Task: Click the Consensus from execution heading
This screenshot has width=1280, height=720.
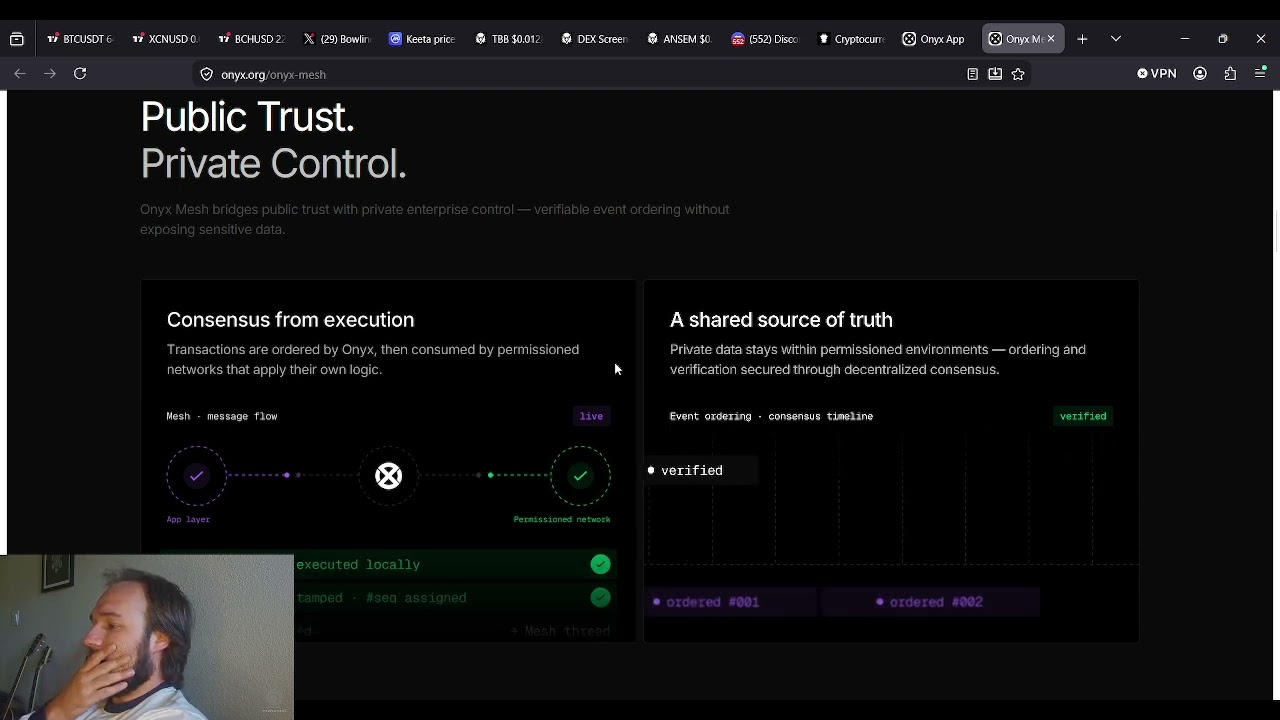Action: click(x=290, y=320)
